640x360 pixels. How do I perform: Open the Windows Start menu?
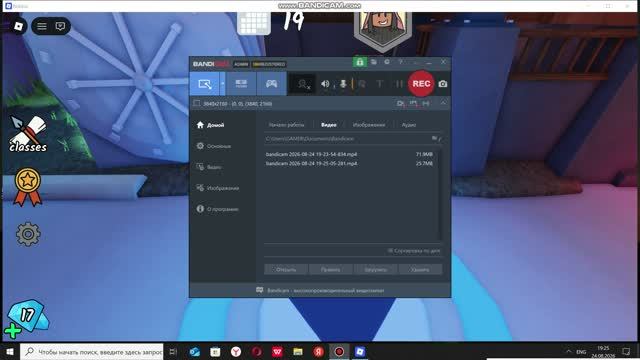10,351
